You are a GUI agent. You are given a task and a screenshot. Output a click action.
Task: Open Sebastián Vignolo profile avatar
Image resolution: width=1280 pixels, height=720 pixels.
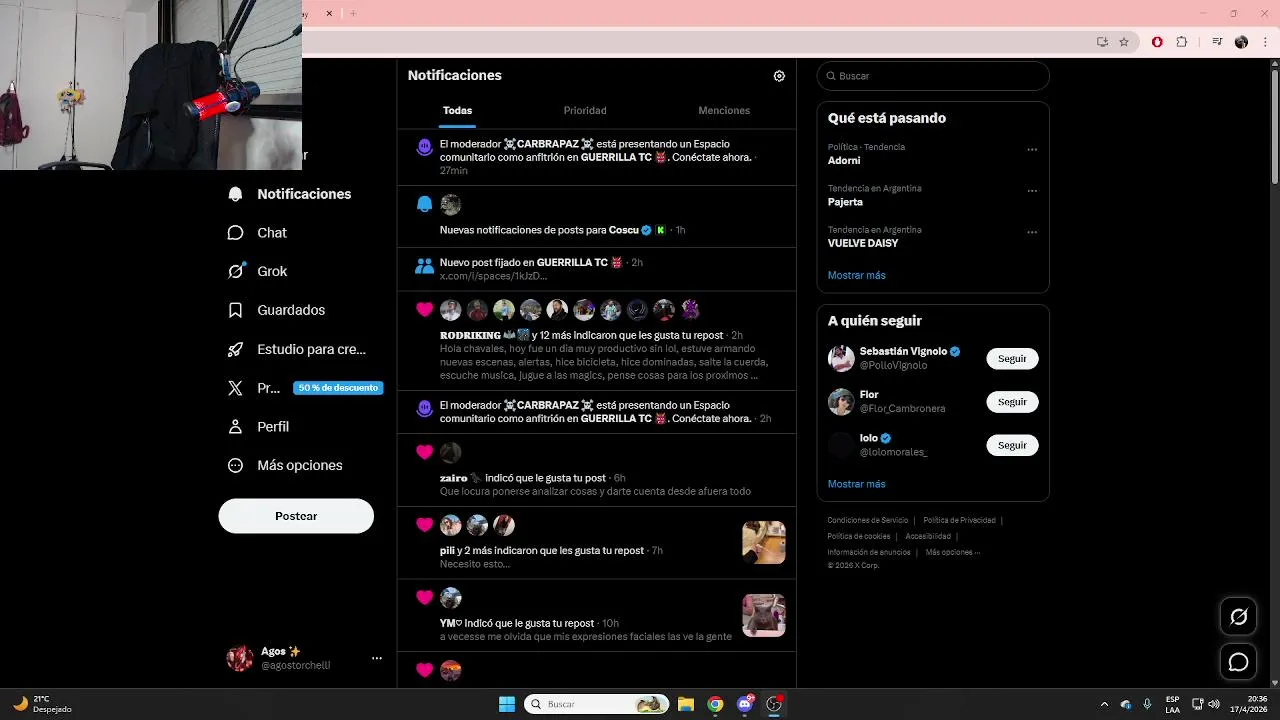(841, 358)
